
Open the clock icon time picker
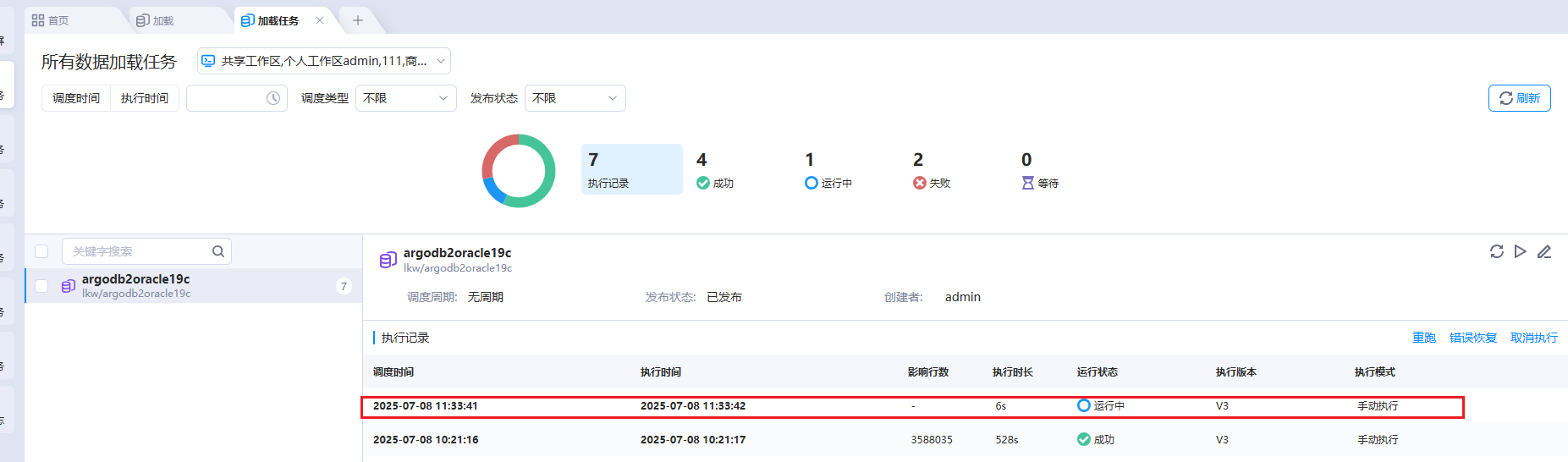point(273,98)
